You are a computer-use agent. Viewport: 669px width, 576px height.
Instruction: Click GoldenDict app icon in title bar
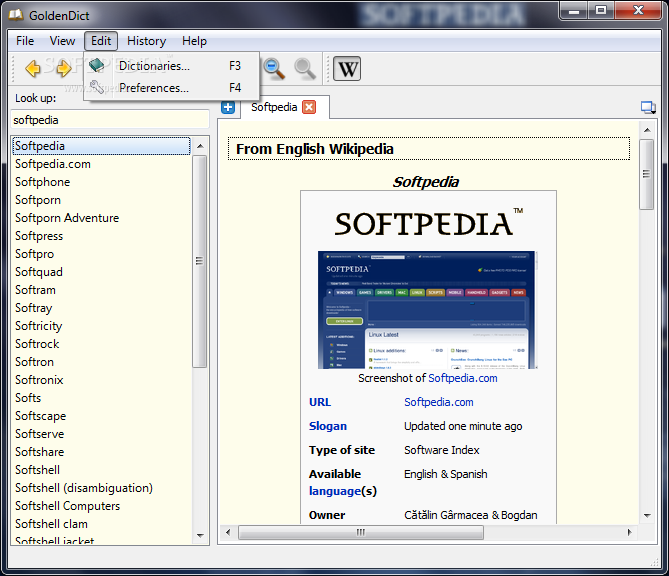tap(16, 15)
